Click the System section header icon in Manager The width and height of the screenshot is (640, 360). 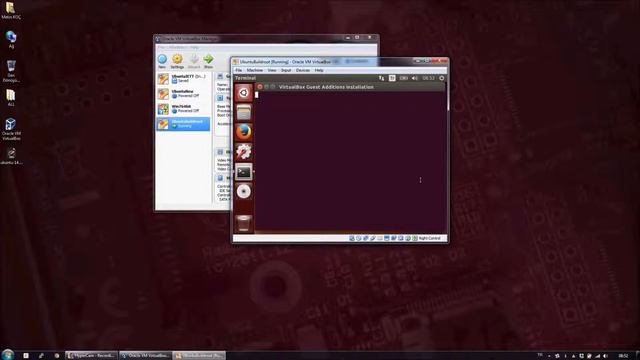coord(220,98)
